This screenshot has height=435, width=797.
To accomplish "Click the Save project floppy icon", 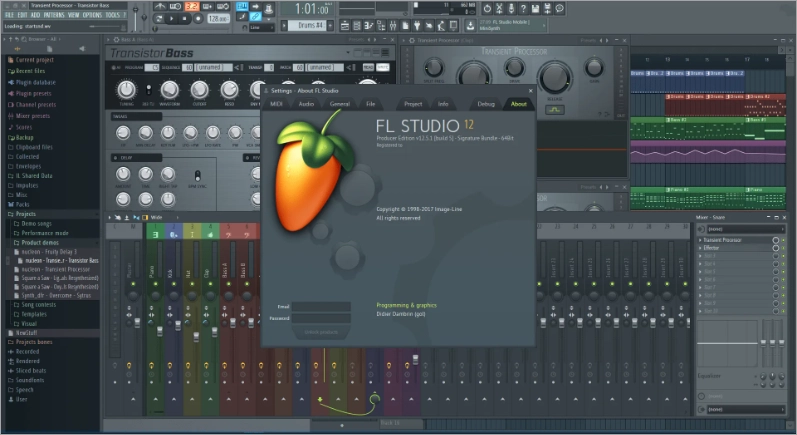I will 535,9.
